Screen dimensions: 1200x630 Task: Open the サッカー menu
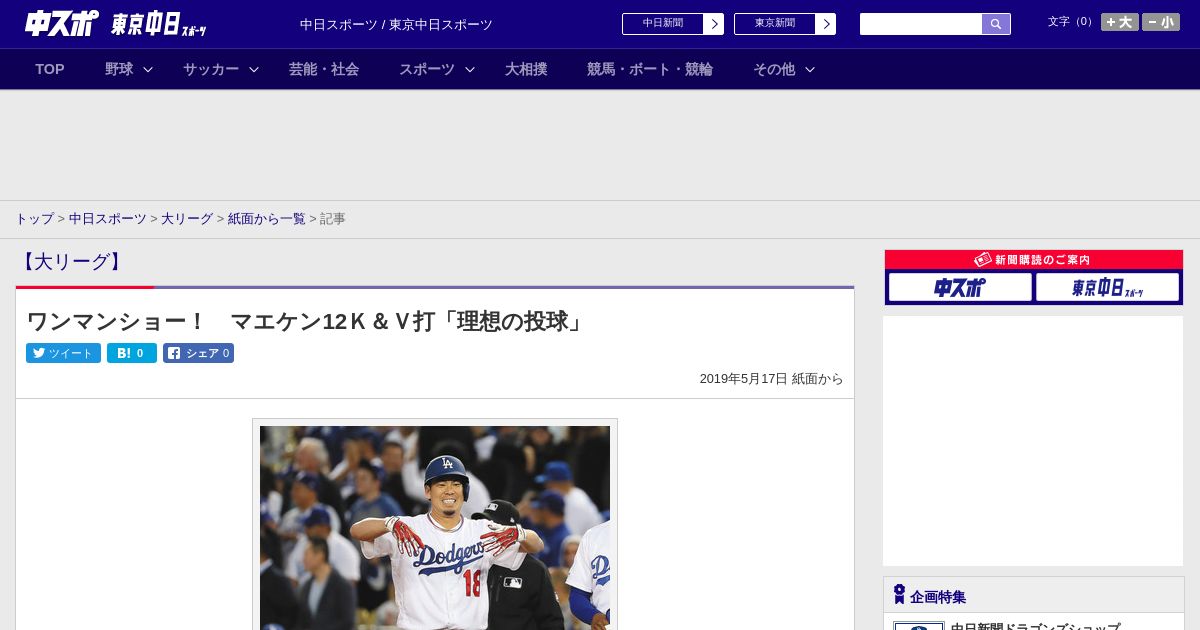211,69
